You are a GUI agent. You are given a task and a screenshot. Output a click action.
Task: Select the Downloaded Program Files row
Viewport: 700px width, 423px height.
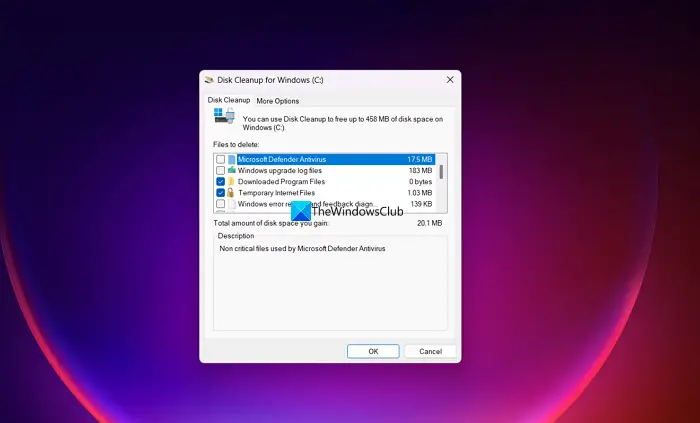[x=325, y=182]
